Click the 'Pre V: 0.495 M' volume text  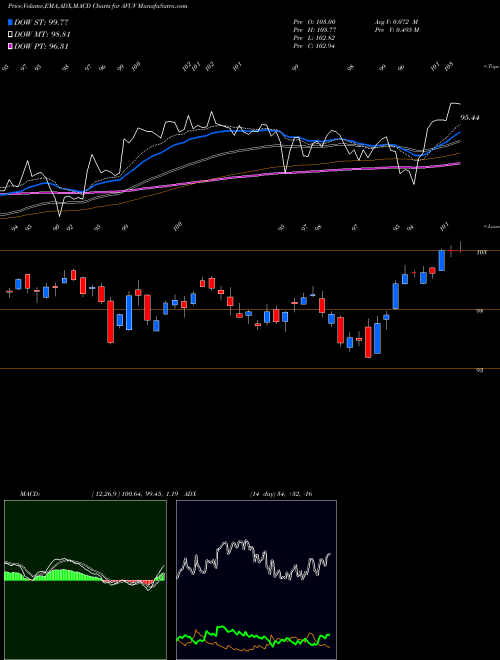click(396, 30)
